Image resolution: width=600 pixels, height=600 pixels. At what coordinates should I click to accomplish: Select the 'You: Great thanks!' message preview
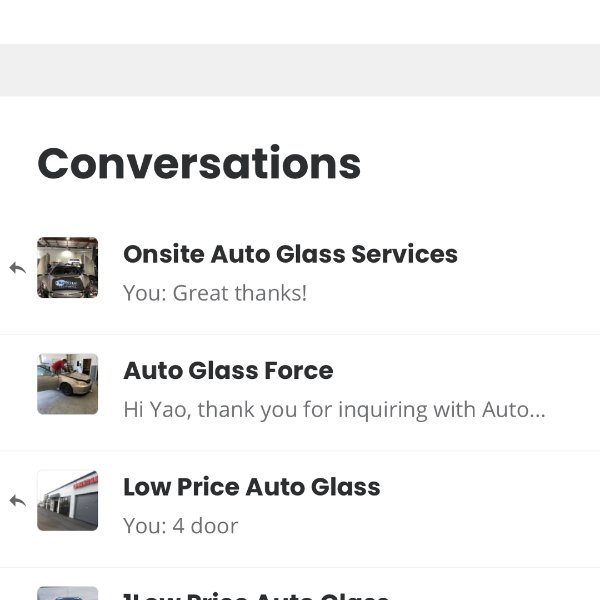pos(215,293)
